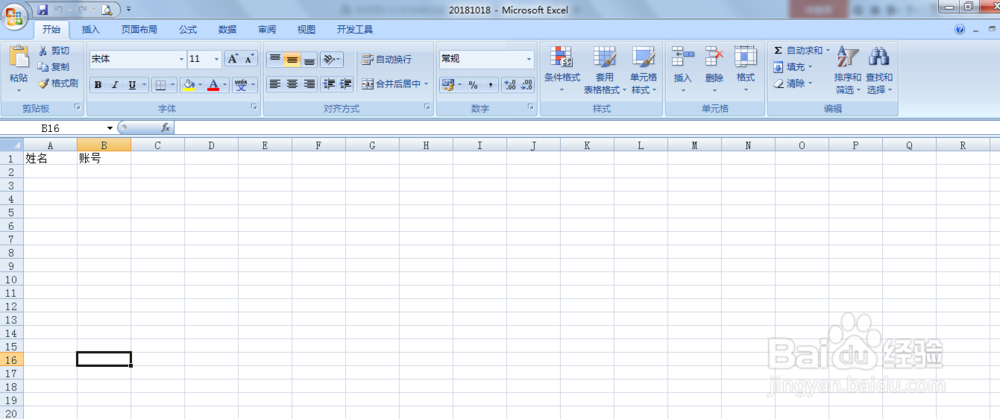Click the Paste (粘贴) clipboard icon

(18, 57)
